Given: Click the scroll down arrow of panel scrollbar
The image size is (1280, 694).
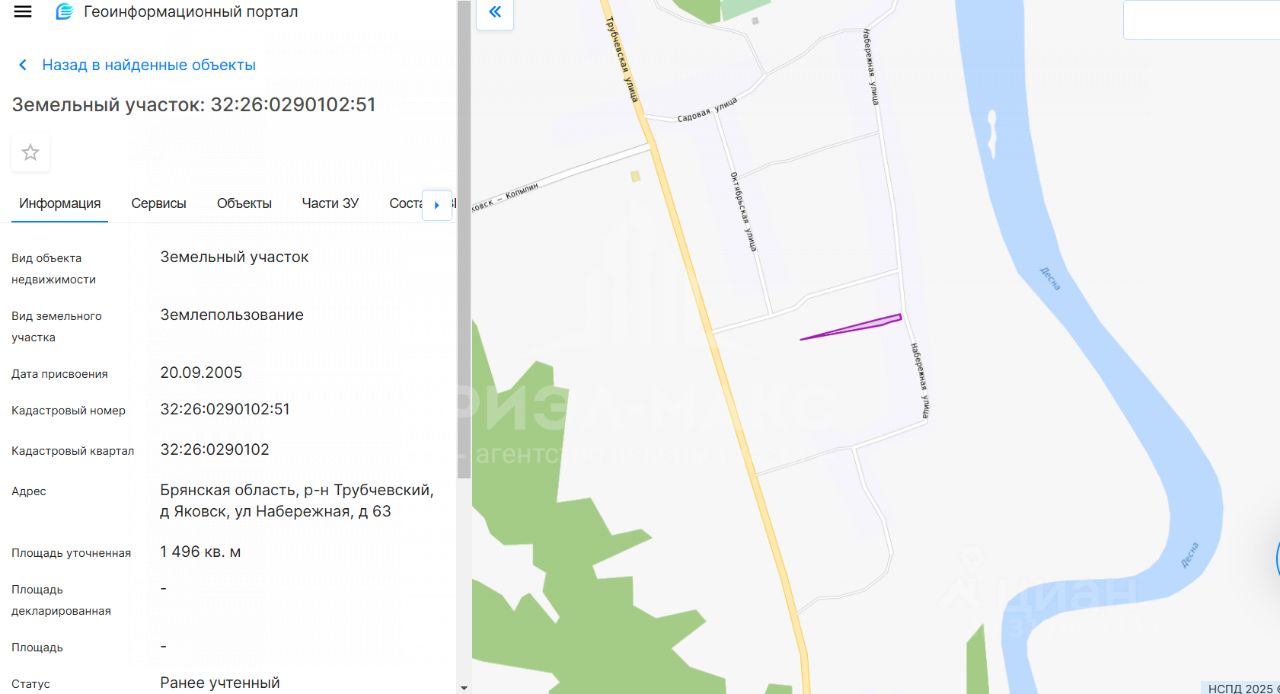Looking at the screenshot, I should (463, 687).
